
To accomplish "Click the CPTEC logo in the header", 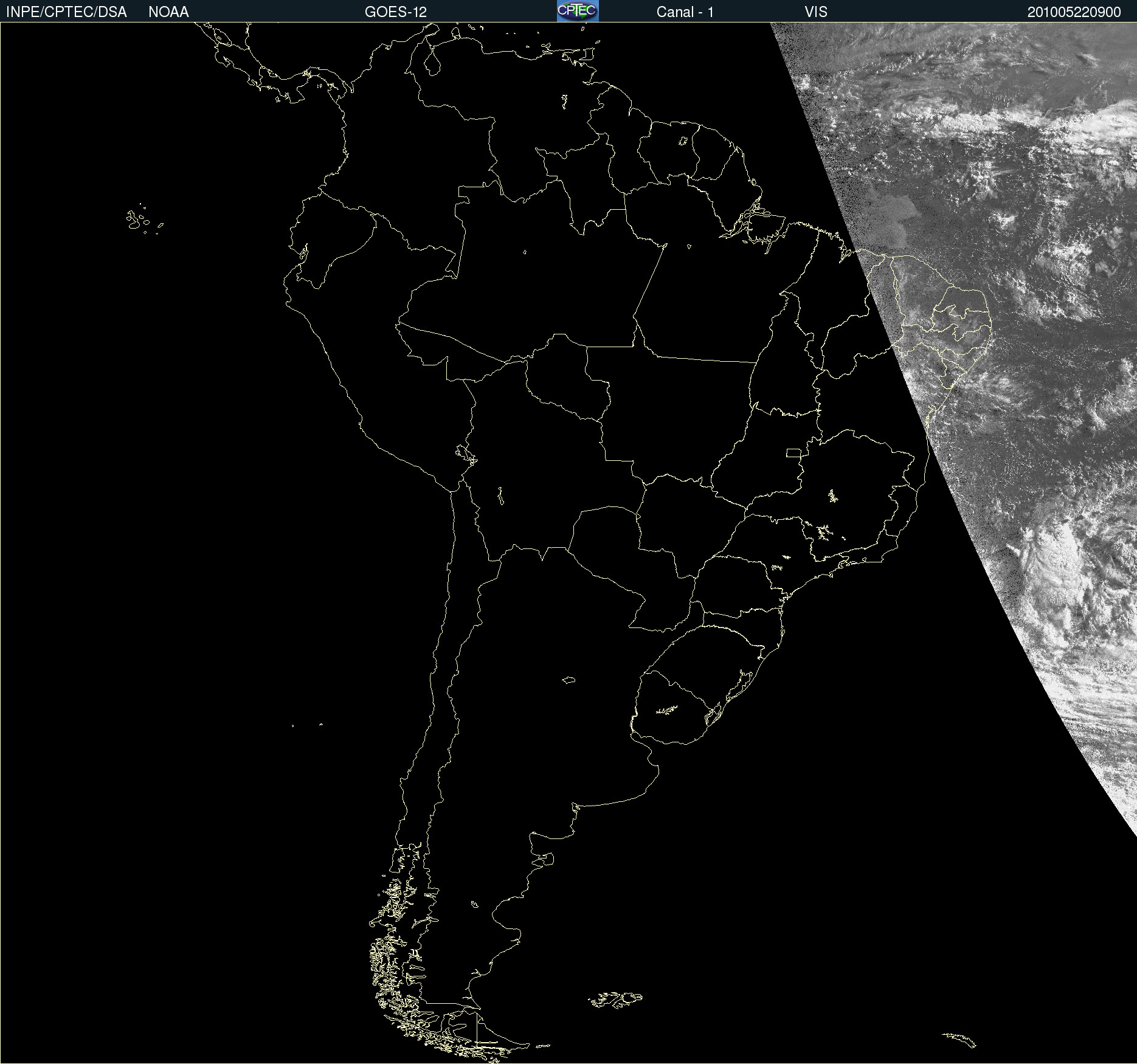I will [x=578, y=11].
